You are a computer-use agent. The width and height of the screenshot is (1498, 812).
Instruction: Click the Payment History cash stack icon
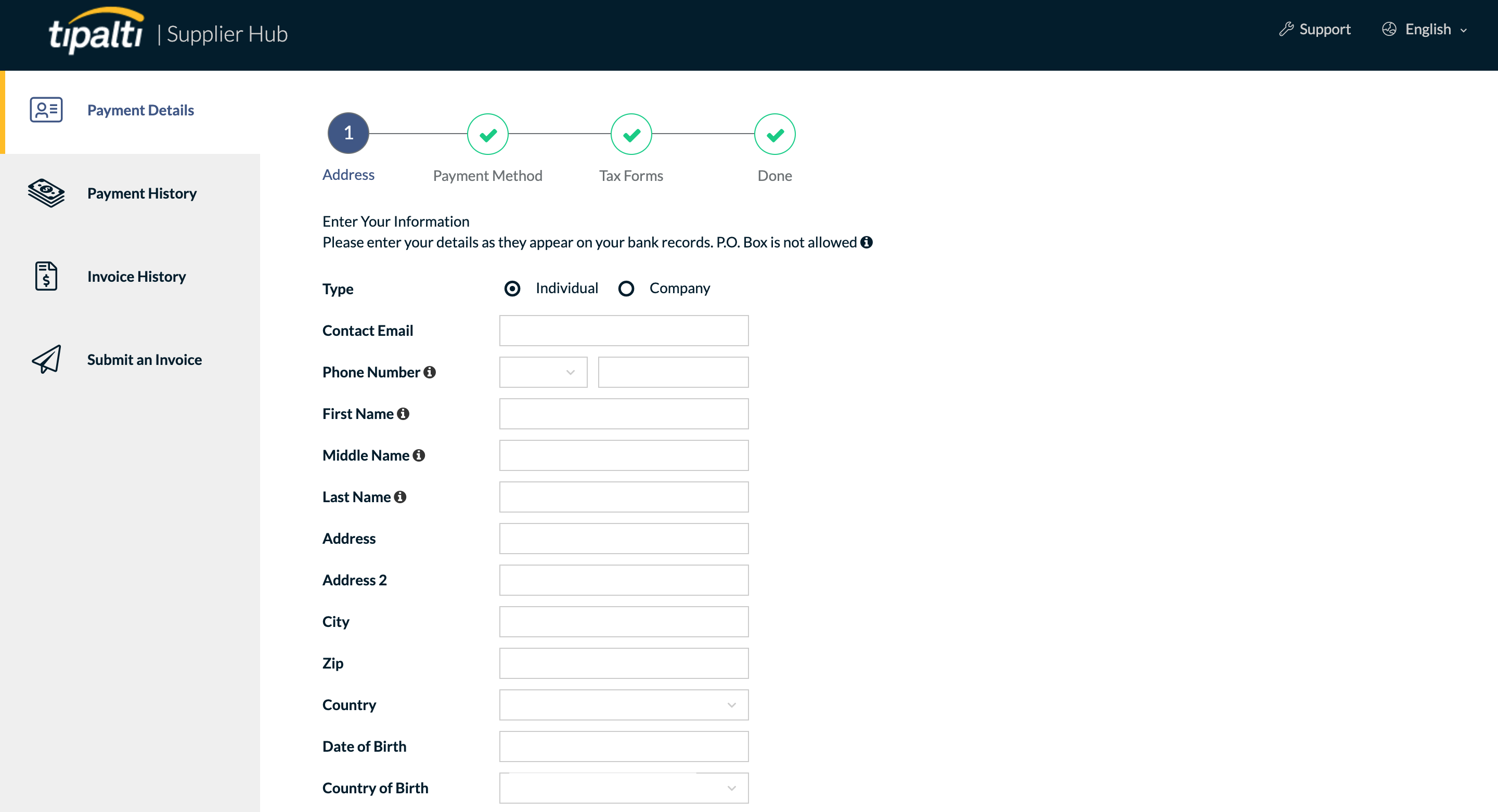[x=46, y=193]
